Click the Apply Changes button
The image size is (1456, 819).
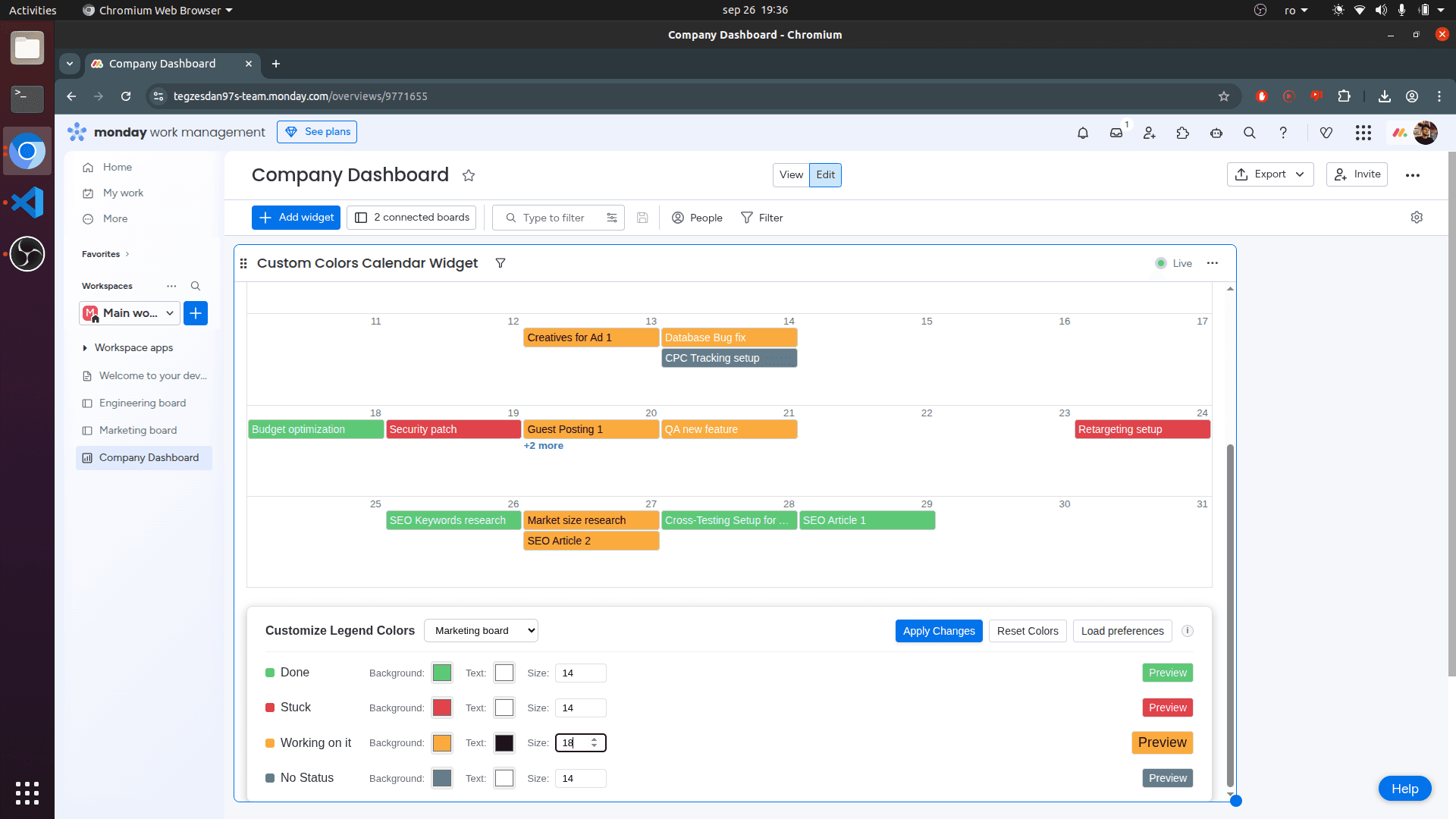tap(939, 631)
